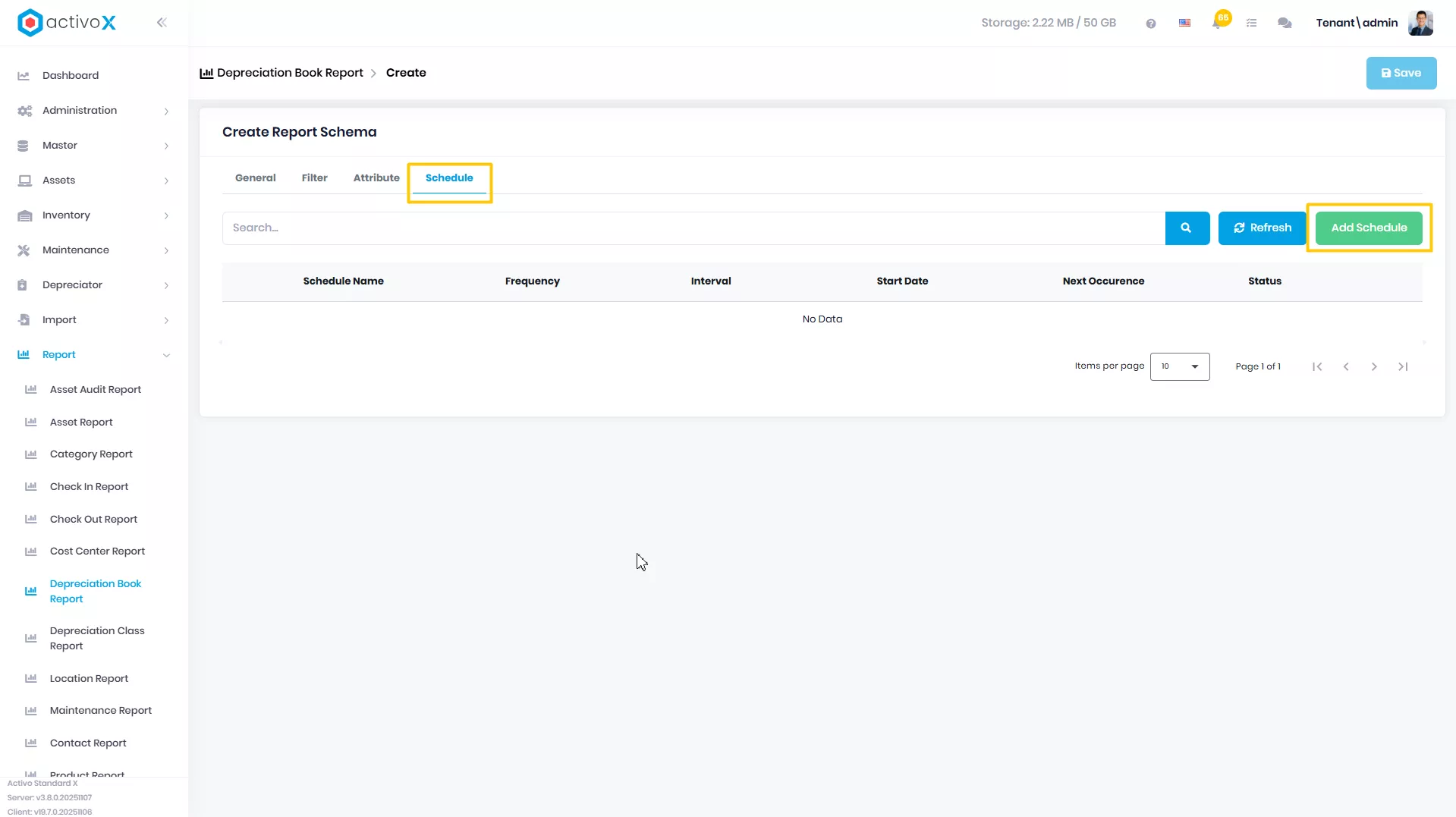Click the Master database icon

[x=23, y=146]
